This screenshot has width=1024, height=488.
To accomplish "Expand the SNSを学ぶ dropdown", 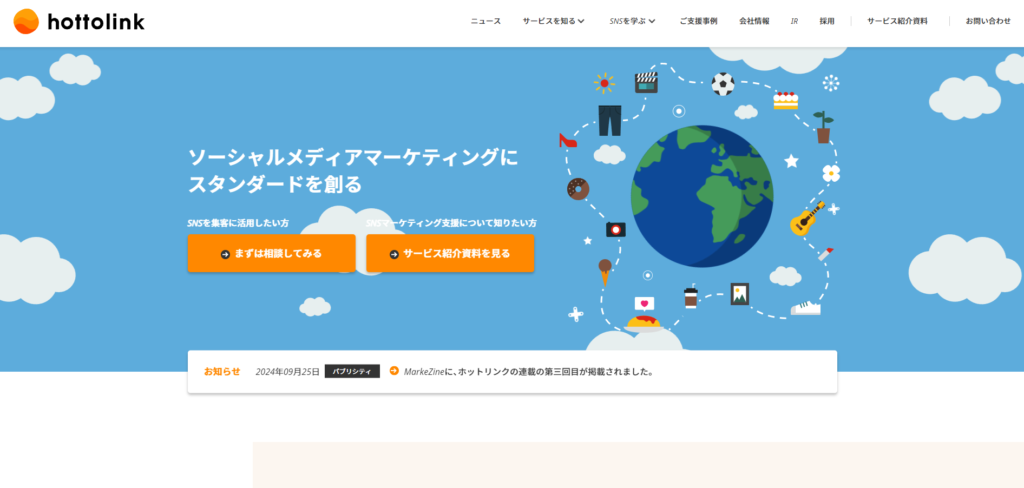I will coord(632,21).
